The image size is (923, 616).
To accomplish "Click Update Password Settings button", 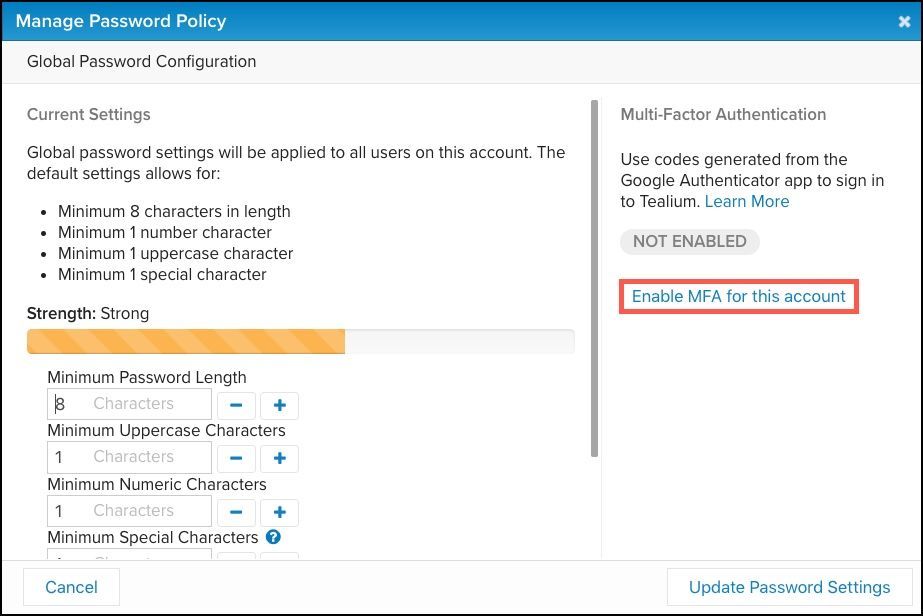I will point(789,587).
